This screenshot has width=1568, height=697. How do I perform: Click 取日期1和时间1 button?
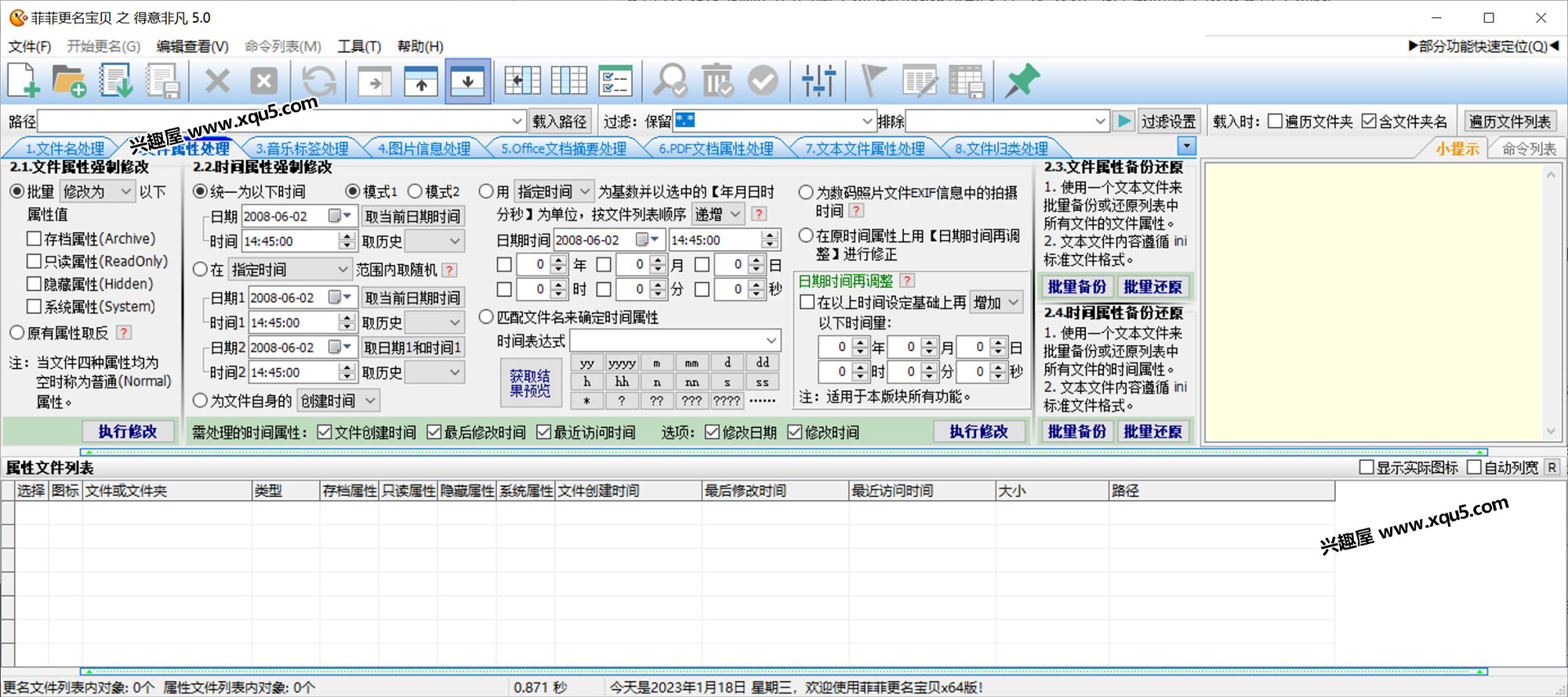[412, 347]
